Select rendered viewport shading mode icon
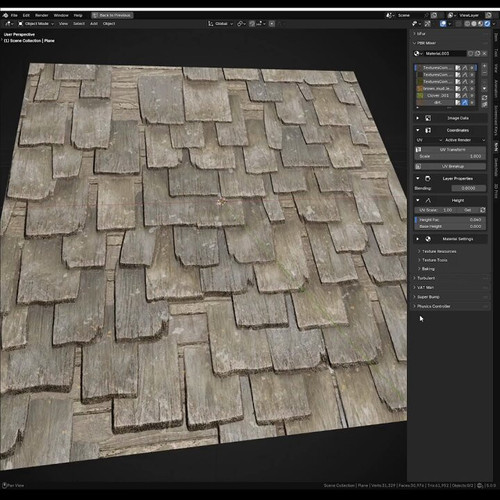This screenshot has height=500, width=500. click(x=487, y=24)
